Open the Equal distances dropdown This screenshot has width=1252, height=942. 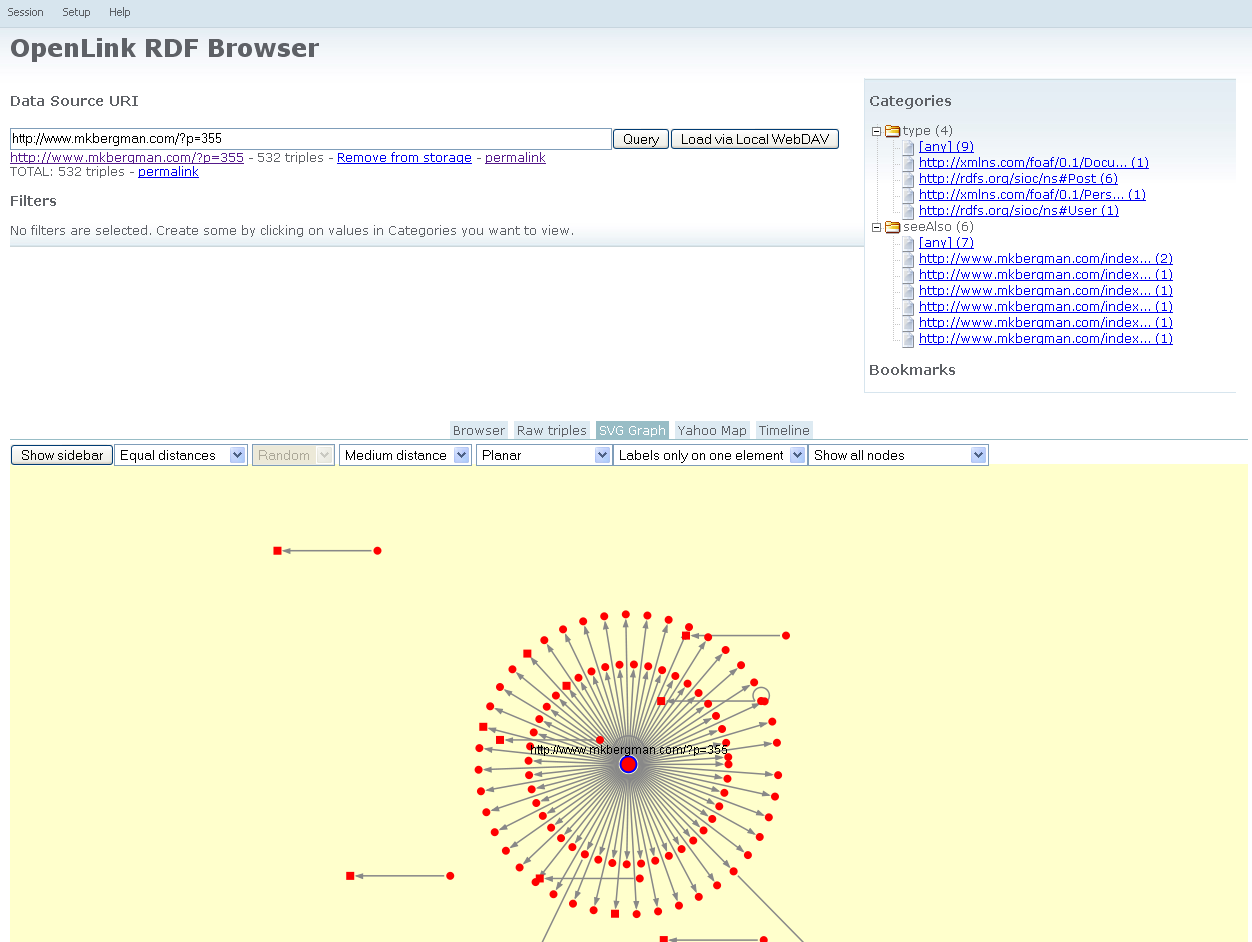[x=180, y=455]
